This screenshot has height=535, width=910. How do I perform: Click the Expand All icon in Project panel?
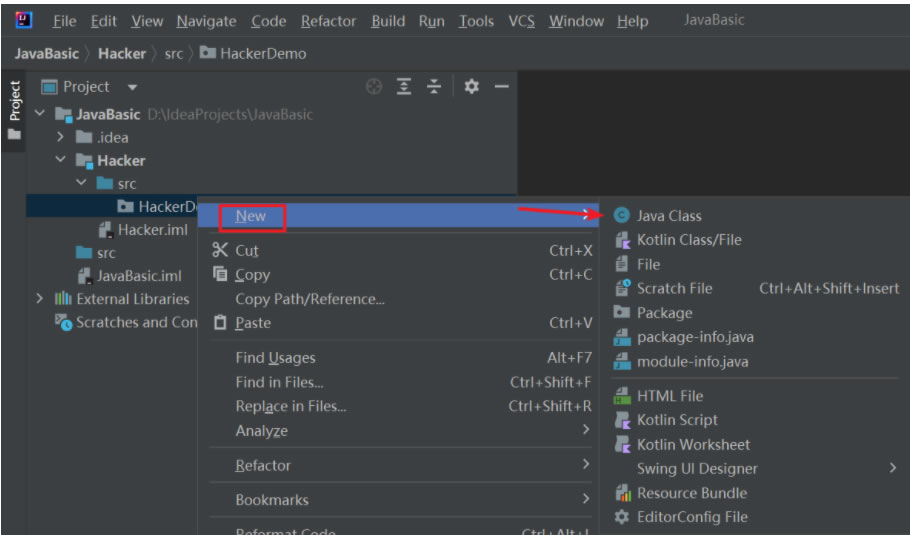[x=404, y=87]
